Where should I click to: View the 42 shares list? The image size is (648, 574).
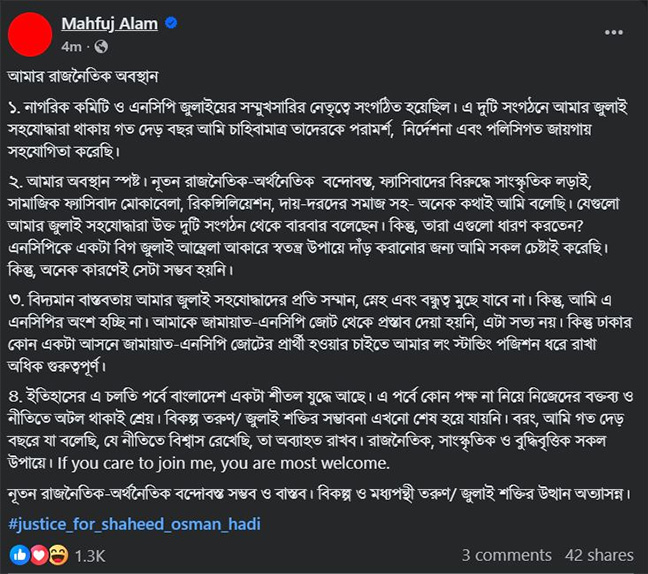pos(599,555)
